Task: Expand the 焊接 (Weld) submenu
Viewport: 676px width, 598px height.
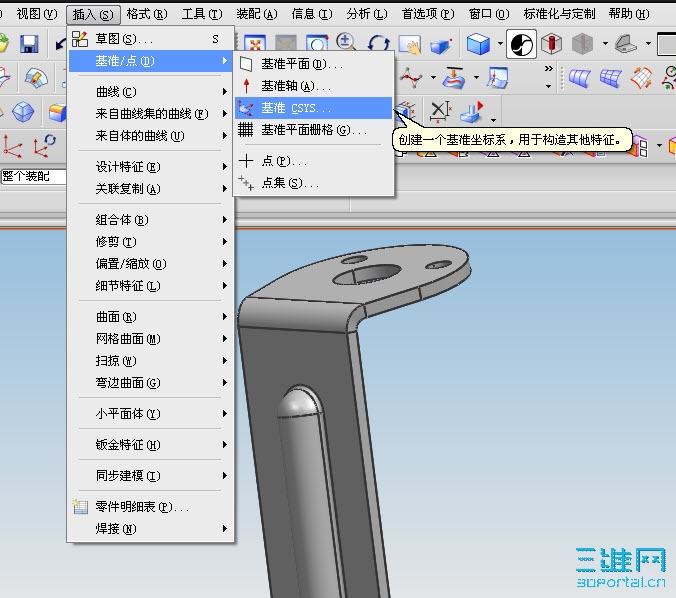Action: 151,529
